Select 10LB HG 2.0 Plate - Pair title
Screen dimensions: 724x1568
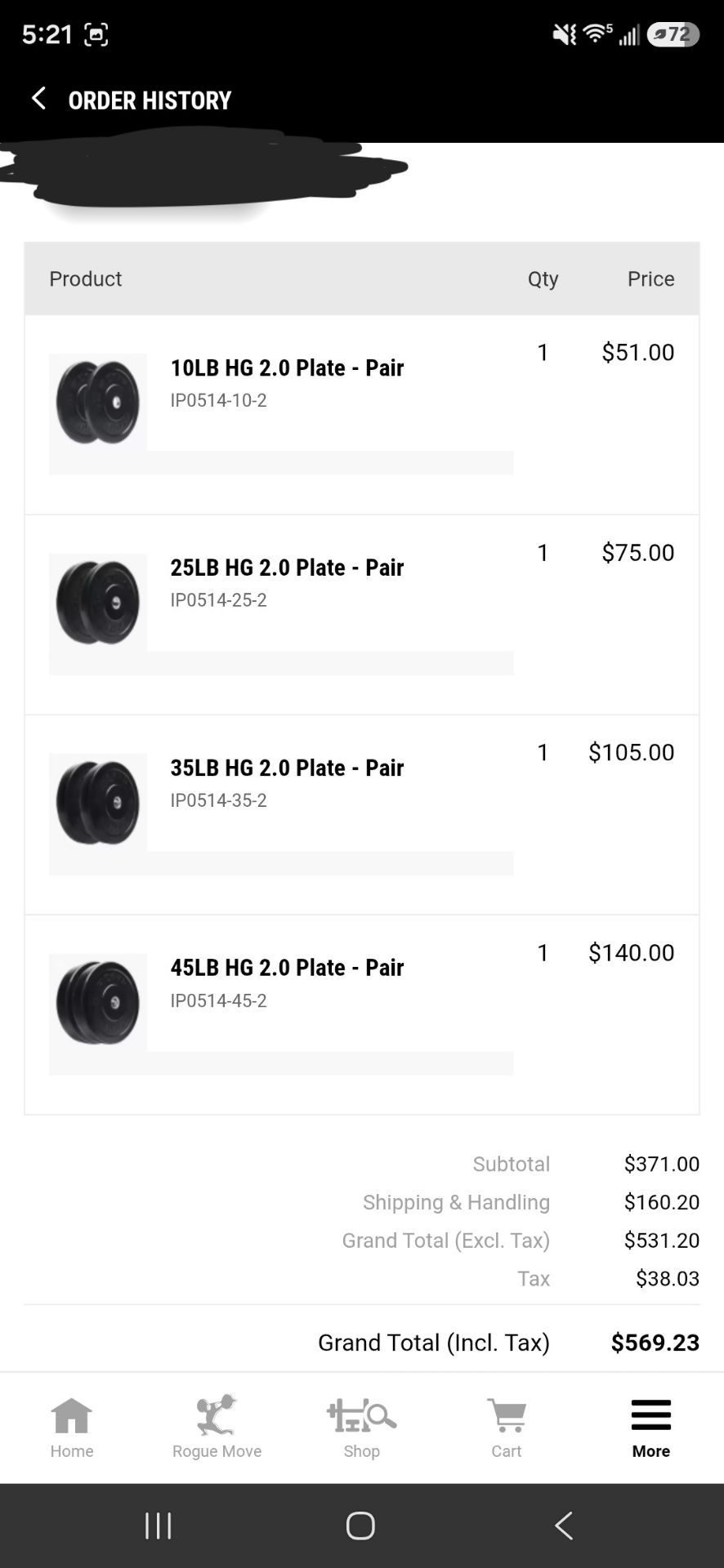(x=287, y=367)
